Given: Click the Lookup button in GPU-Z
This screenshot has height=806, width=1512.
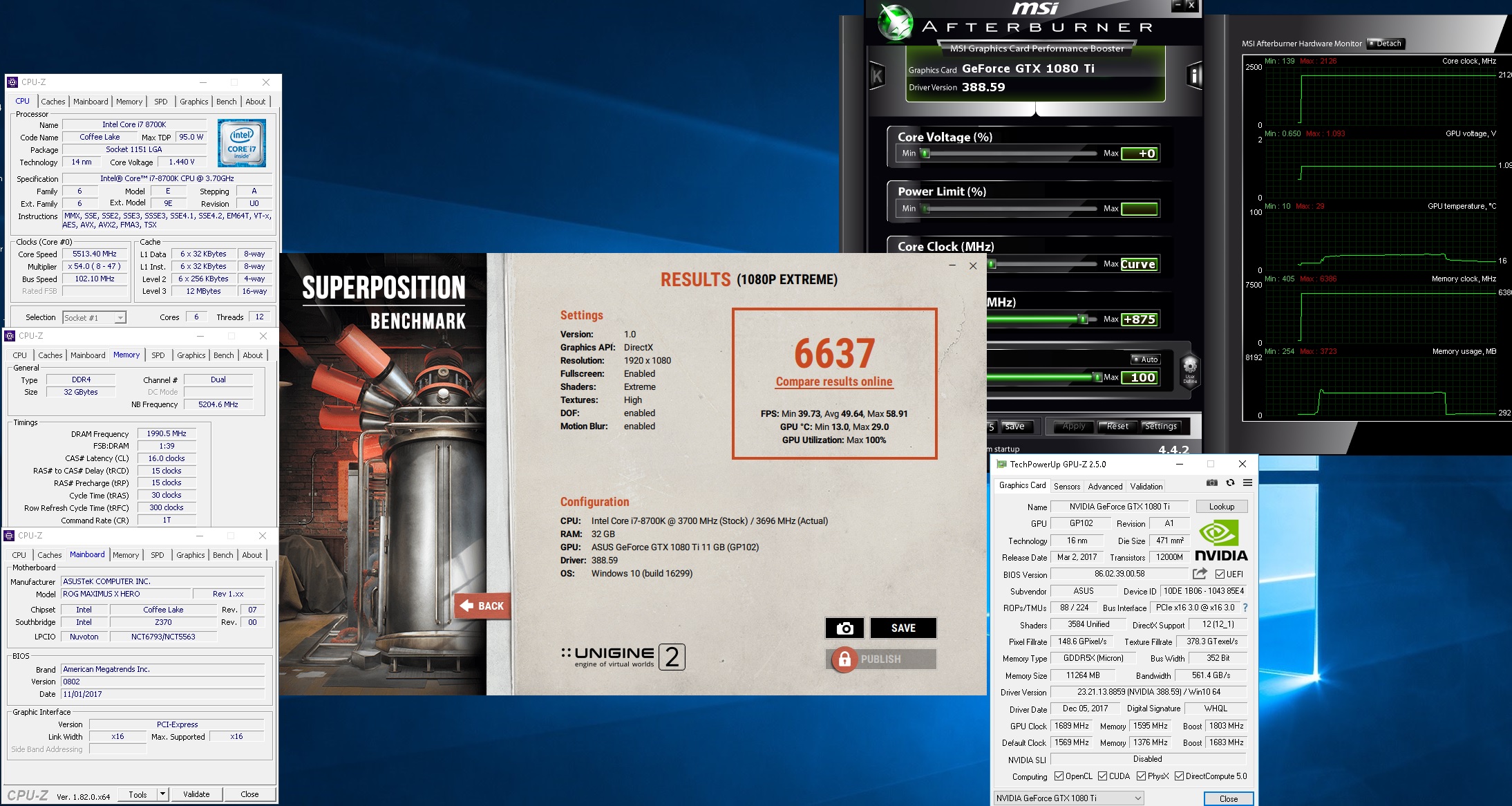Looking at the screenshot, I should (1222, 507).
